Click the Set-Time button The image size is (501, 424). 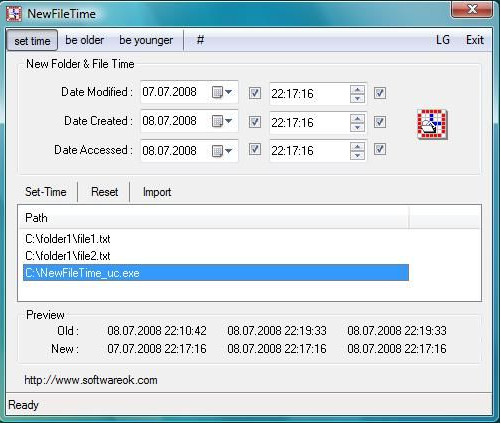pos(46,192)
